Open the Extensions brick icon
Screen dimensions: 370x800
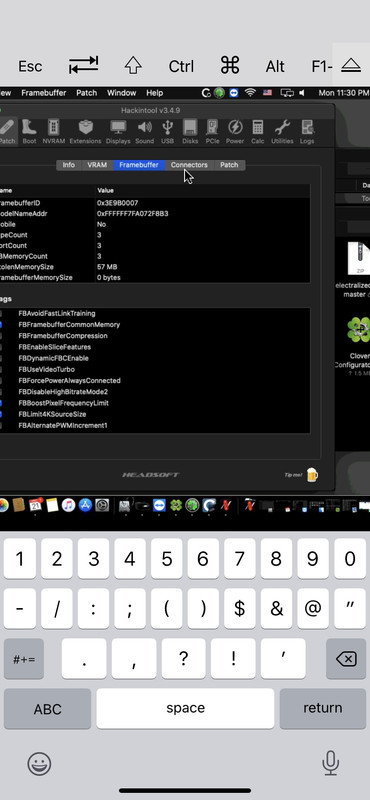click(85, 132)
